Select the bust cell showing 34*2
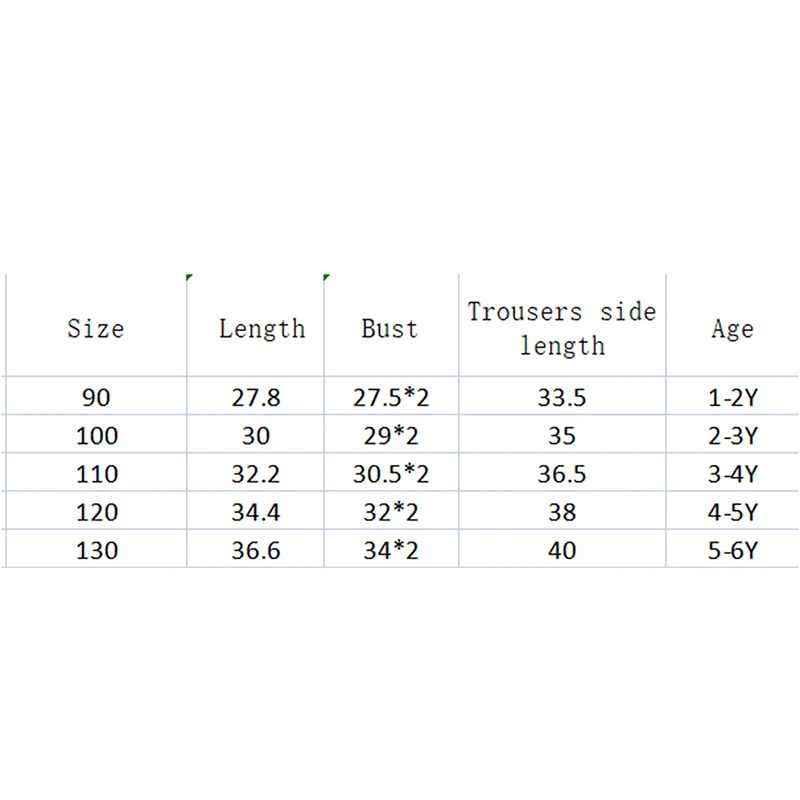The height and width of the screenshot is (800, 800). tap(391, 550)
